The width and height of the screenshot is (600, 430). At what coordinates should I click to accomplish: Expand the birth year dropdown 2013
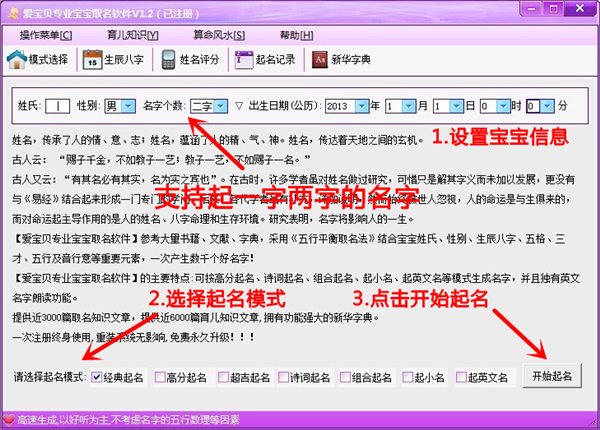tap(362, 106)
